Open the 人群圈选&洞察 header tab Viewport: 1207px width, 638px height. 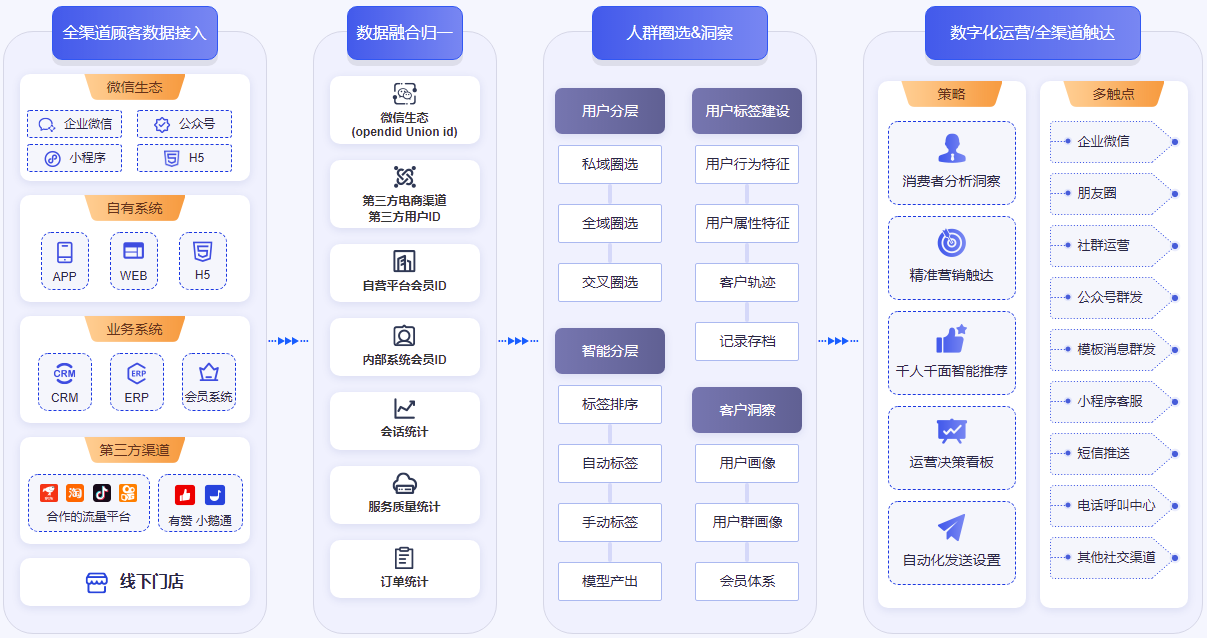point(679,33)
